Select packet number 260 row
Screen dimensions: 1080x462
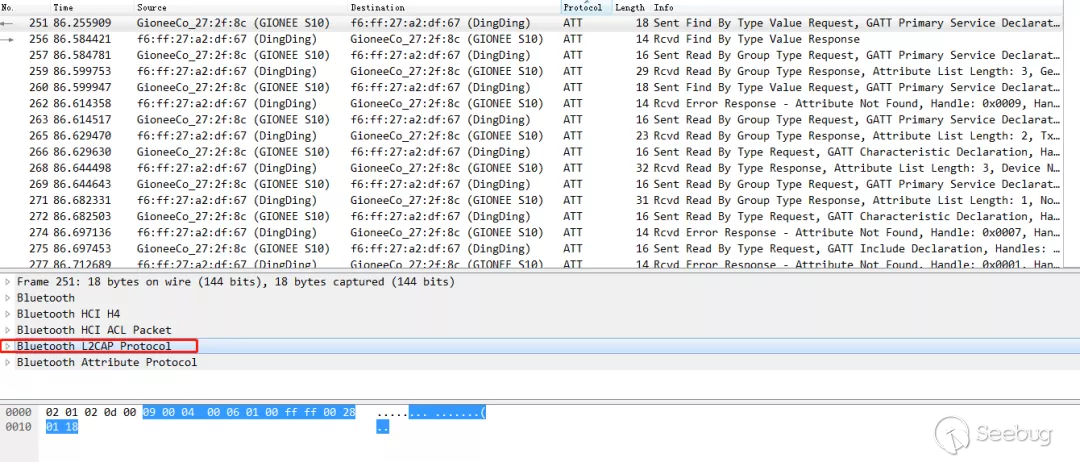tap(532, 87)
